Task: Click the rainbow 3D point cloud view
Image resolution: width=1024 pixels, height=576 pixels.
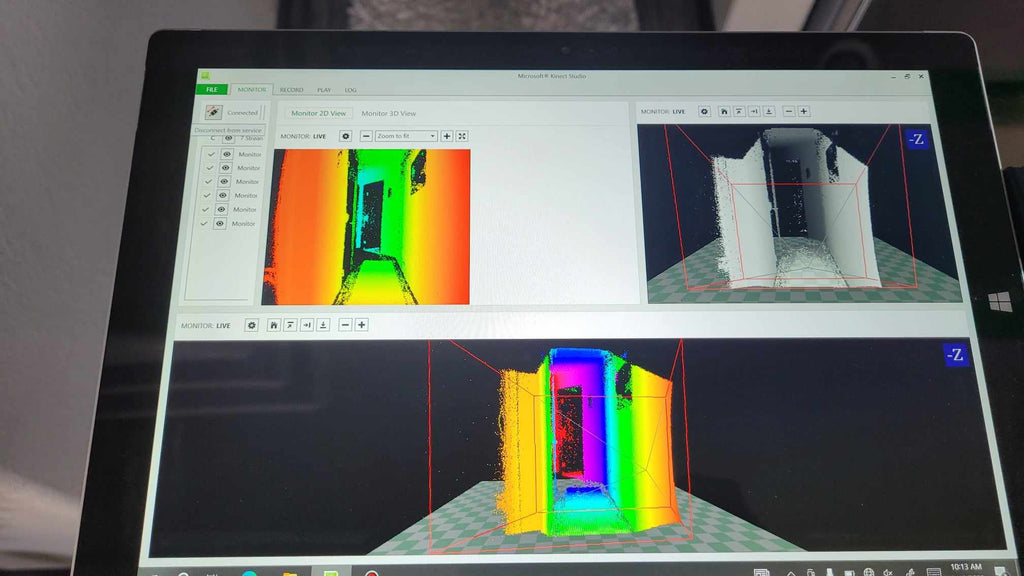Action: [578, 447]
